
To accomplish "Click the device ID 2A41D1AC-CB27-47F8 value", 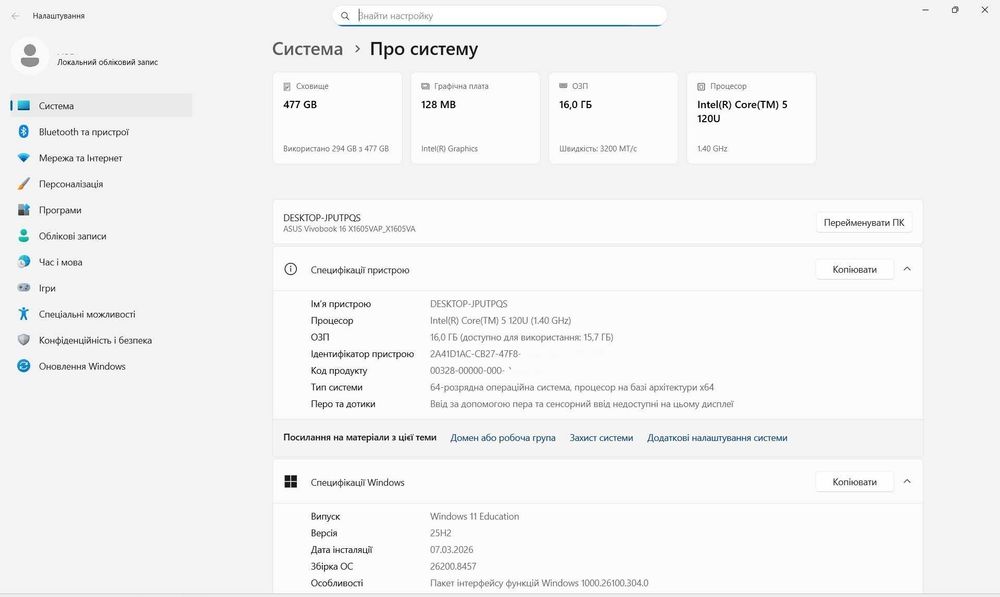I will click(475, 353).
